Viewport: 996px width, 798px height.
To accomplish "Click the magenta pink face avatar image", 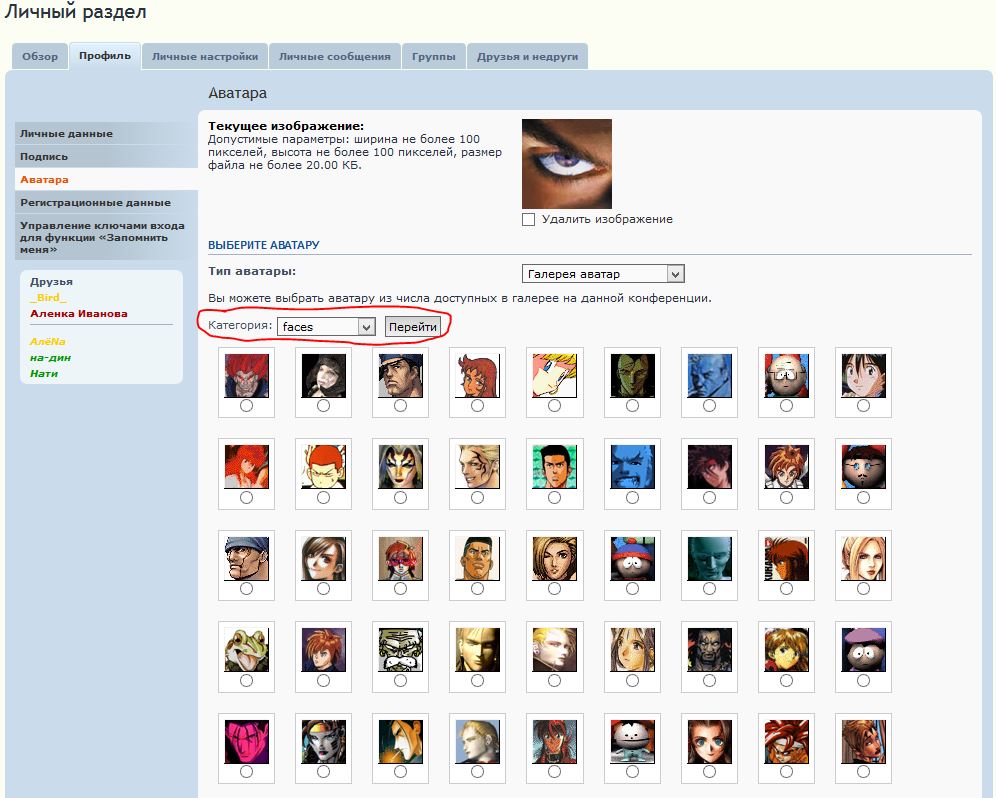I will [x=246, y=741].
